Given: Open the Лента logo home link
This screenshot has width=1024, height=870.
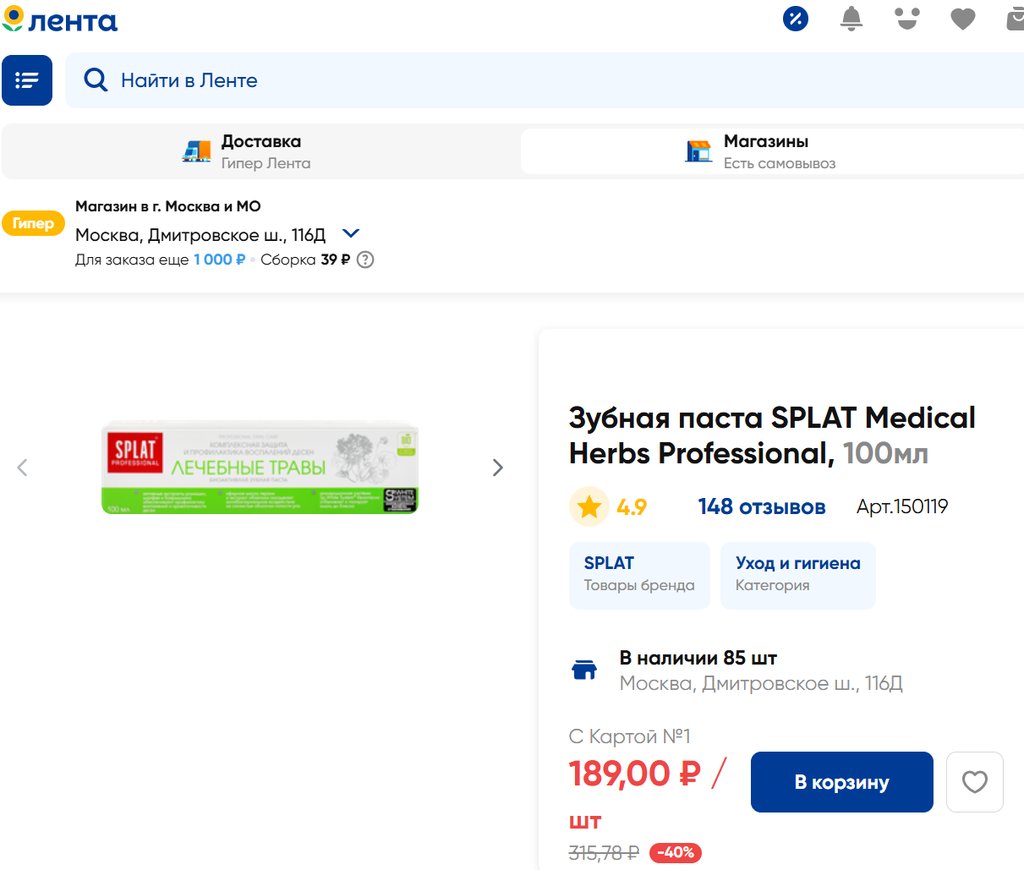Looking at the screenshot, I should pyautogui.click(x=59, y=20).
